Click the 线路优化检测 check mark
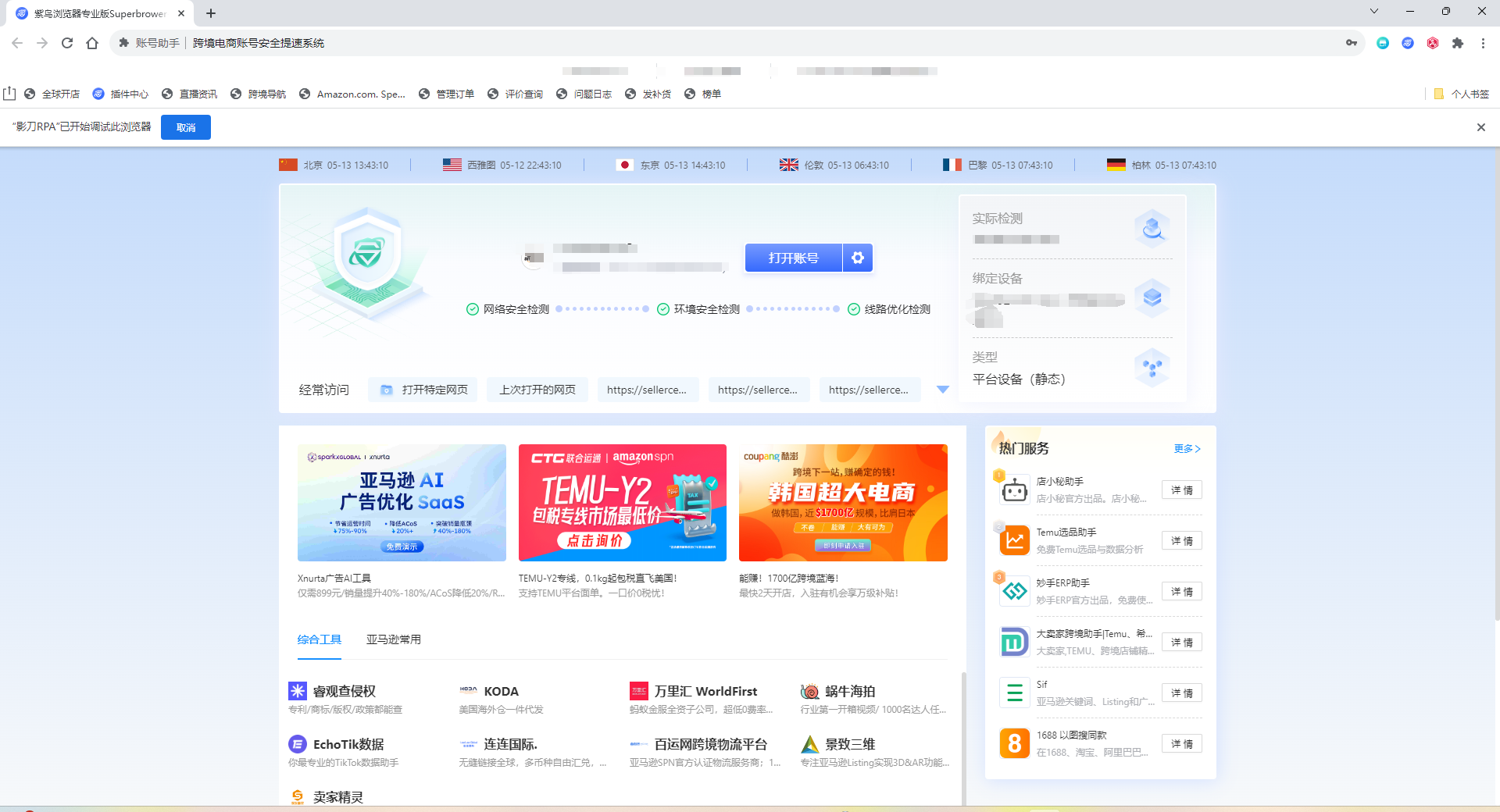This screenshot has height=812, width=1500. coord(854,309)
